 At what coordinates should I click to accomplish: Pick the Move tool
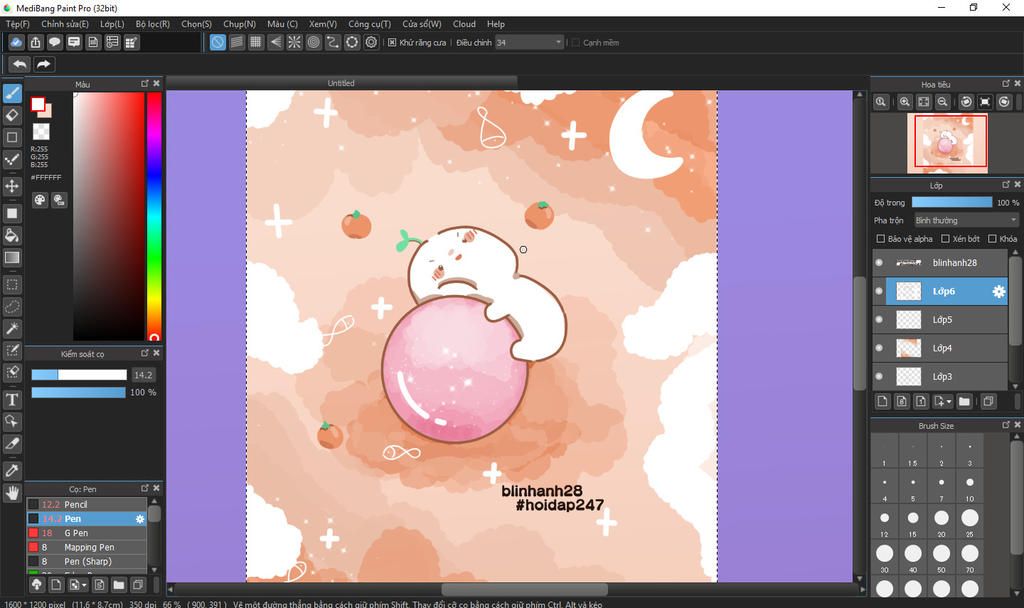point(12,186)
